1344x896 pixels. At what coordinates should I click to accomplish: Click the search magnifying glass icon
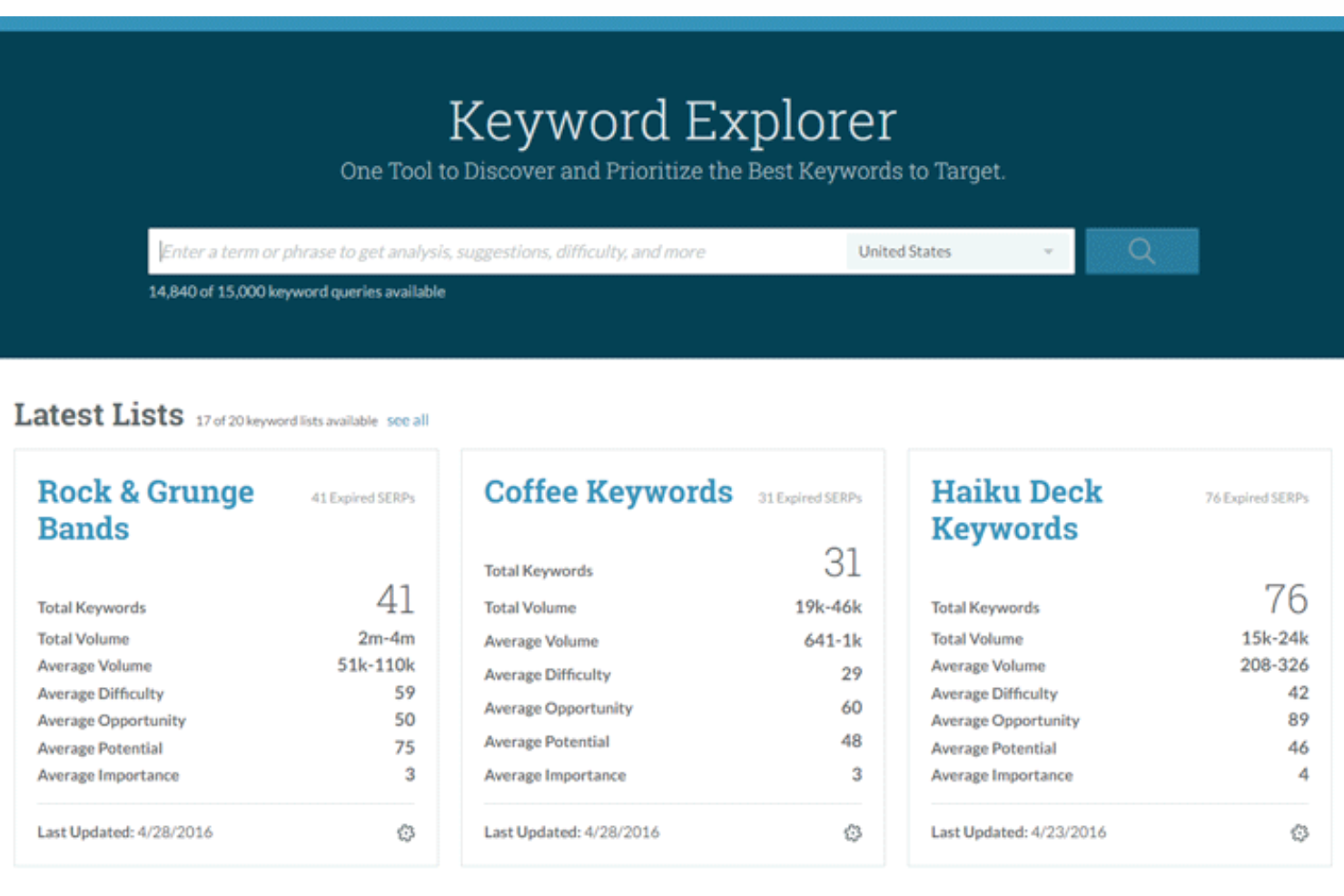click(1141, 251)
